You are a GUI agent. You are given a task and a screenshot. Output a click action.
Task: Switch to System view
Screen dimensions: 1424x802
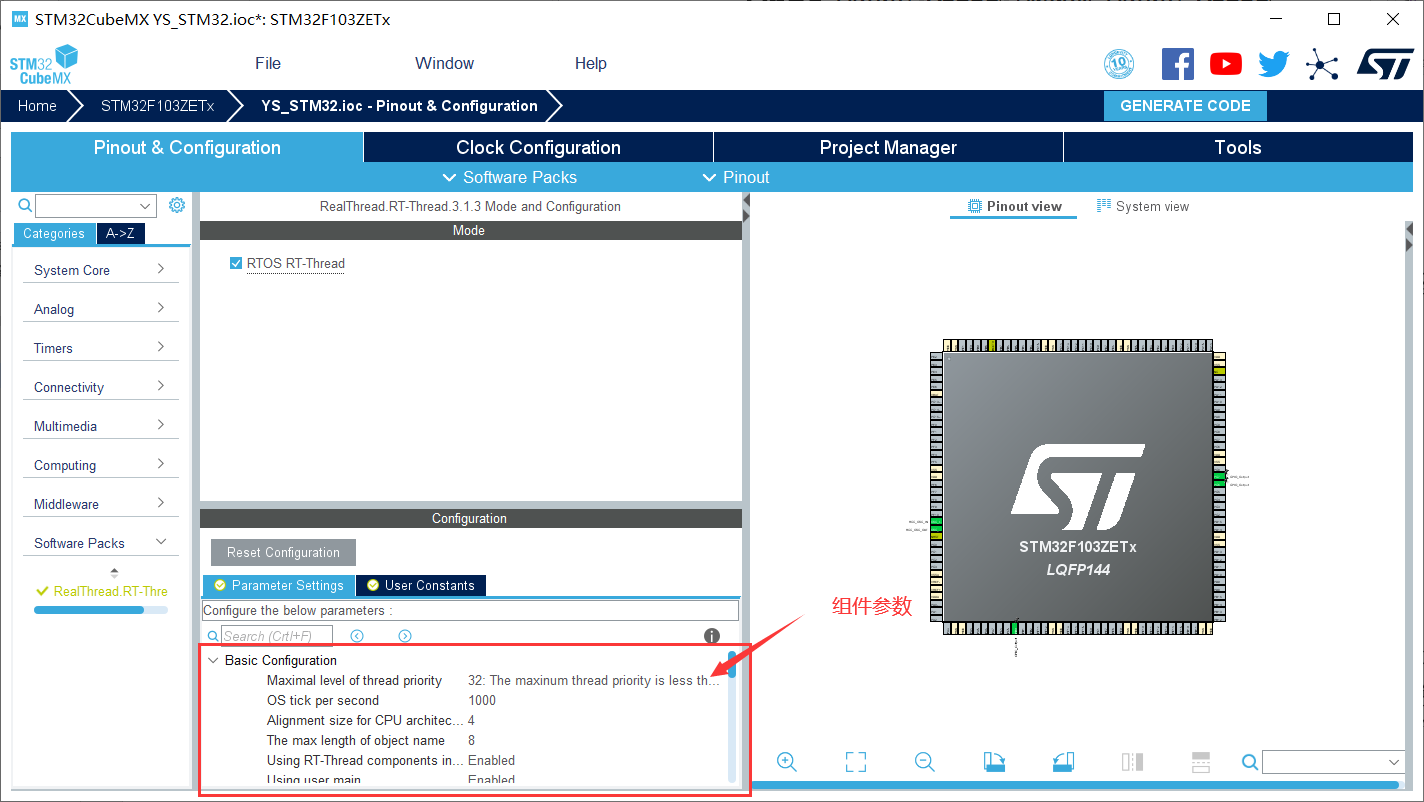[x=1143, y=206]
